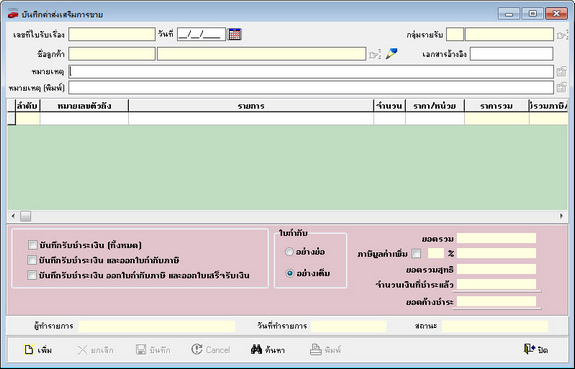Image resolution: width=575 pixels, height=369 pixels.
Task: Click the horizontal scrollbar right arrow
Action: click(561, 216)
